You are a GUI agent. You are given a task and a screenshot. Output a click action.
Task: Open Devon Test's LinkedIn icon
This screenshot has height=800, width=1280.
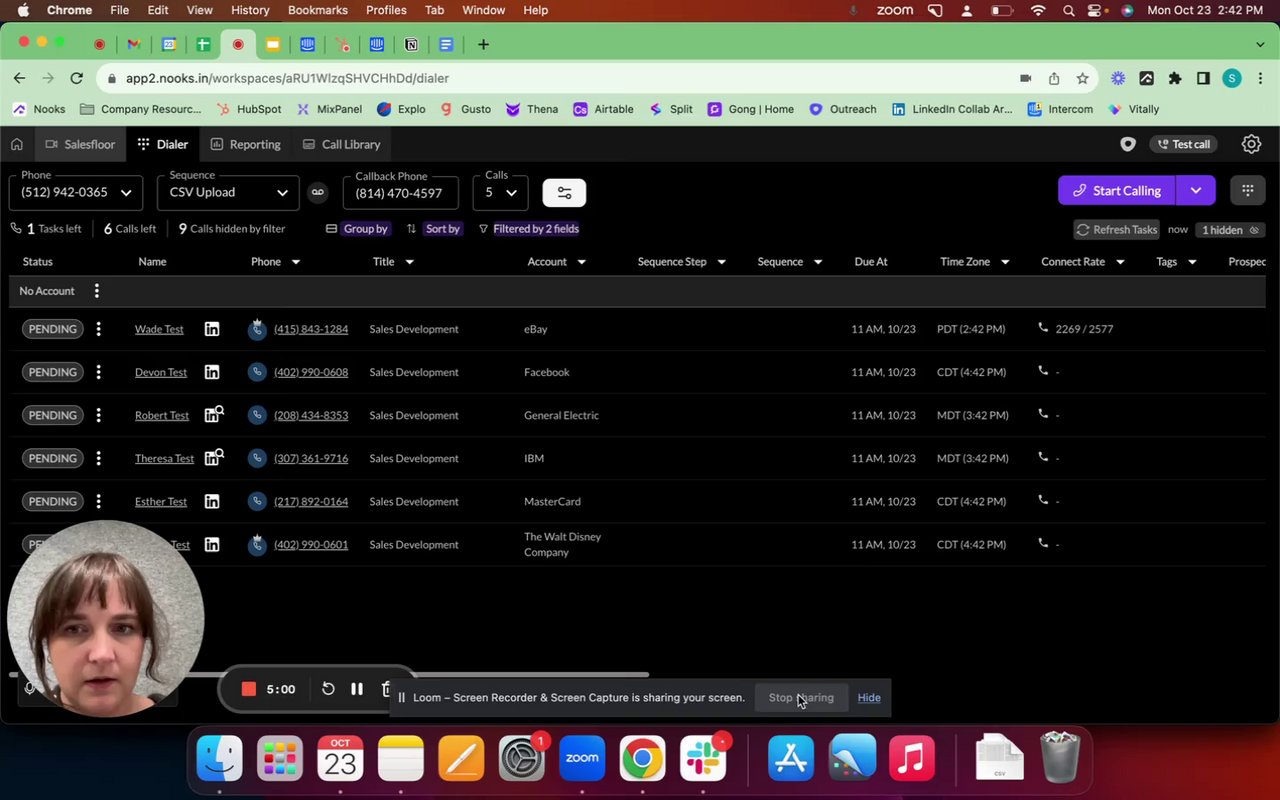click(212, 372)
